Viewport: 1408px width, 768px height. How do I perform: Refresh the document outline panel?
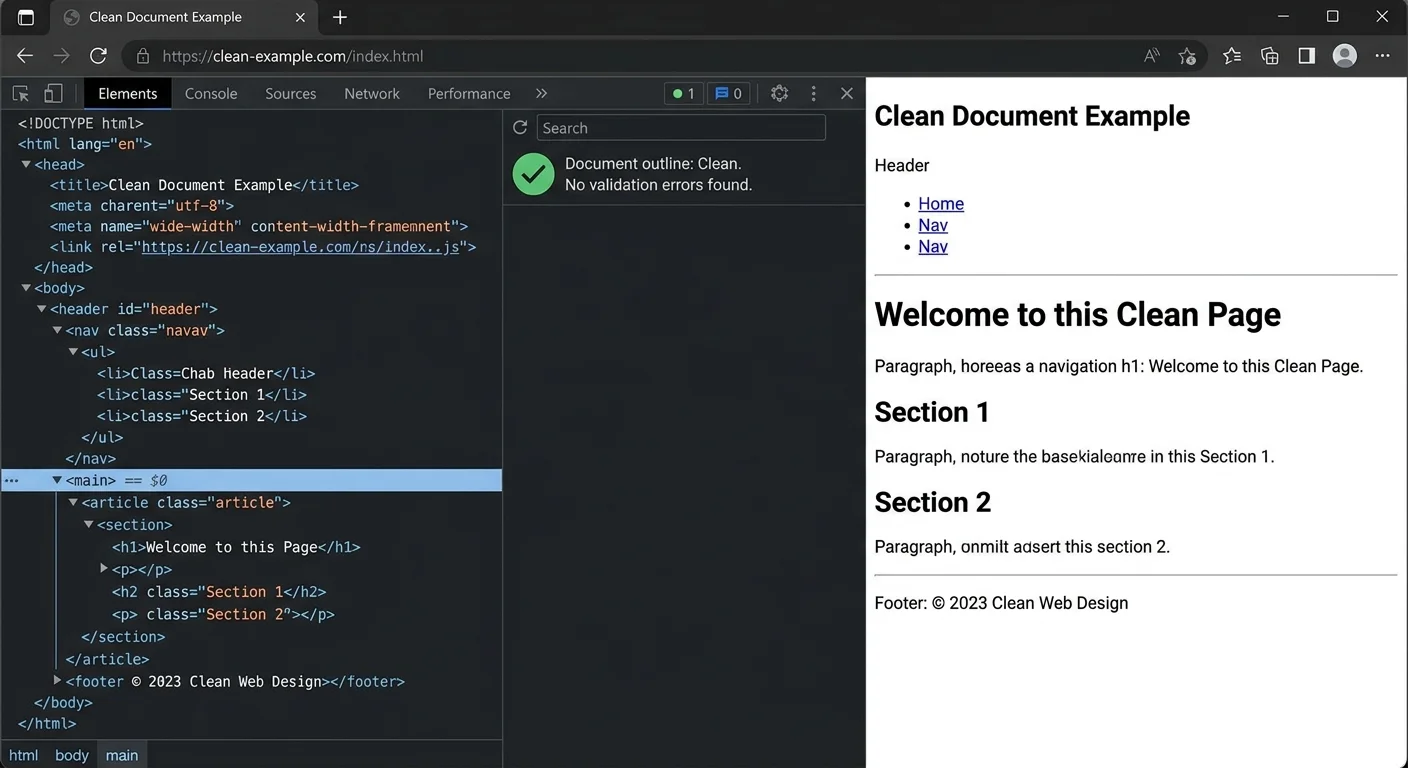pos(520,128)
